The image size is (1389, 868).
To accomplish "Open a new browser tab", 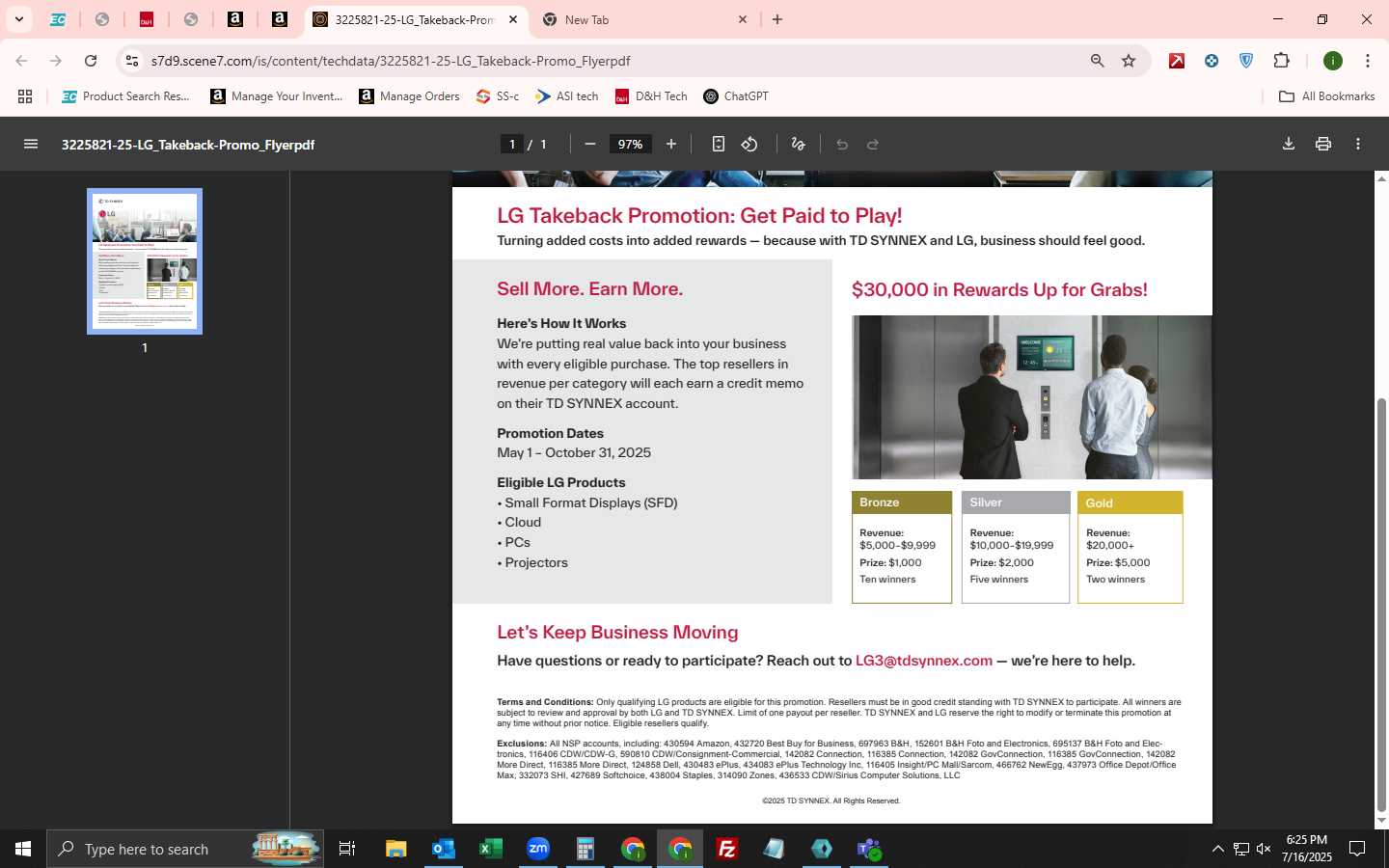I will (x=777, y=19).
